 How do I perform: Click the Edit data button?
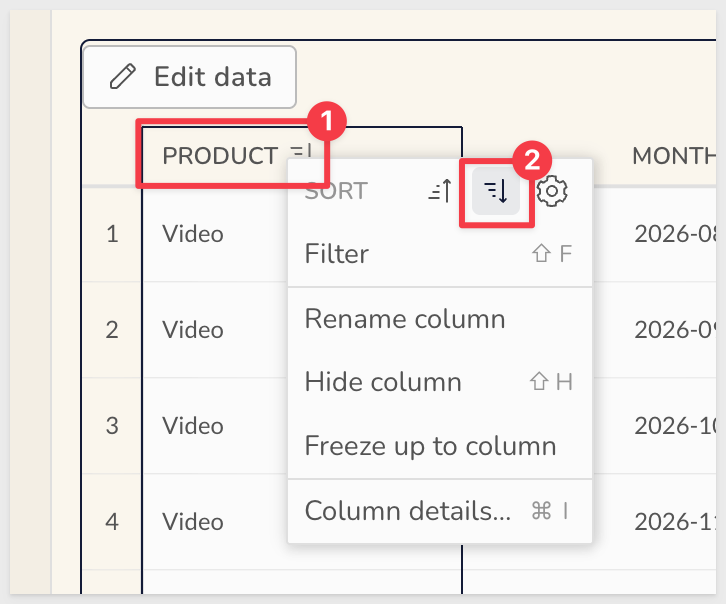190,77
